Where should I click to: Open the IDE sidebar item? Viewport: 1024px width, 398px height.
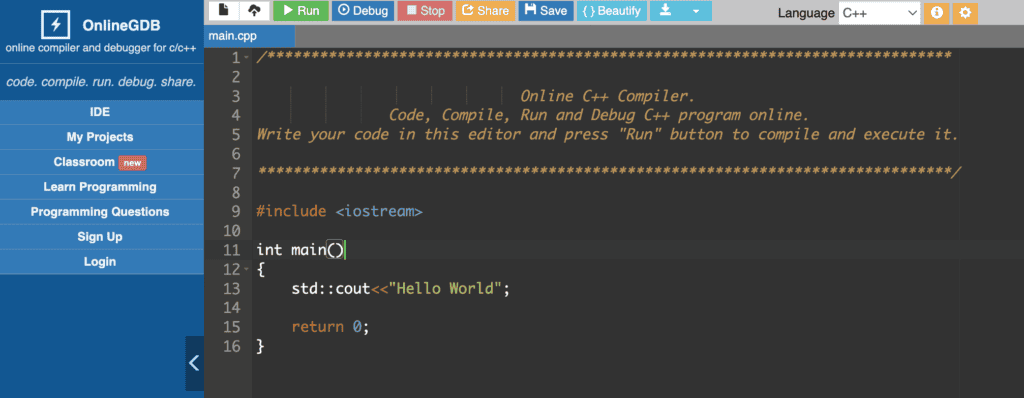click(100, 112)
